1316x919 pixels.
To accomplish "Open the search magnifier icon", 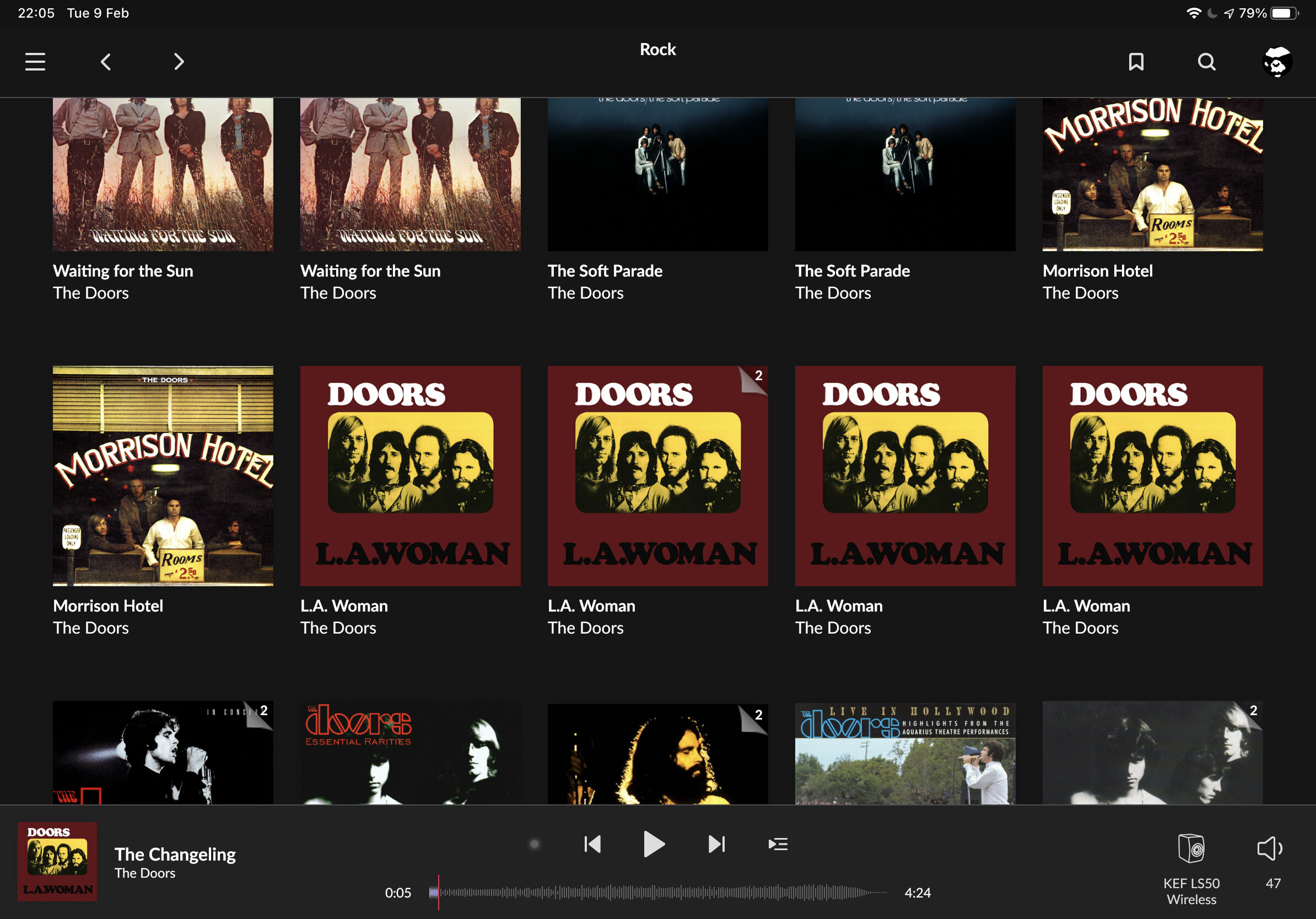I will [1206, 61].
